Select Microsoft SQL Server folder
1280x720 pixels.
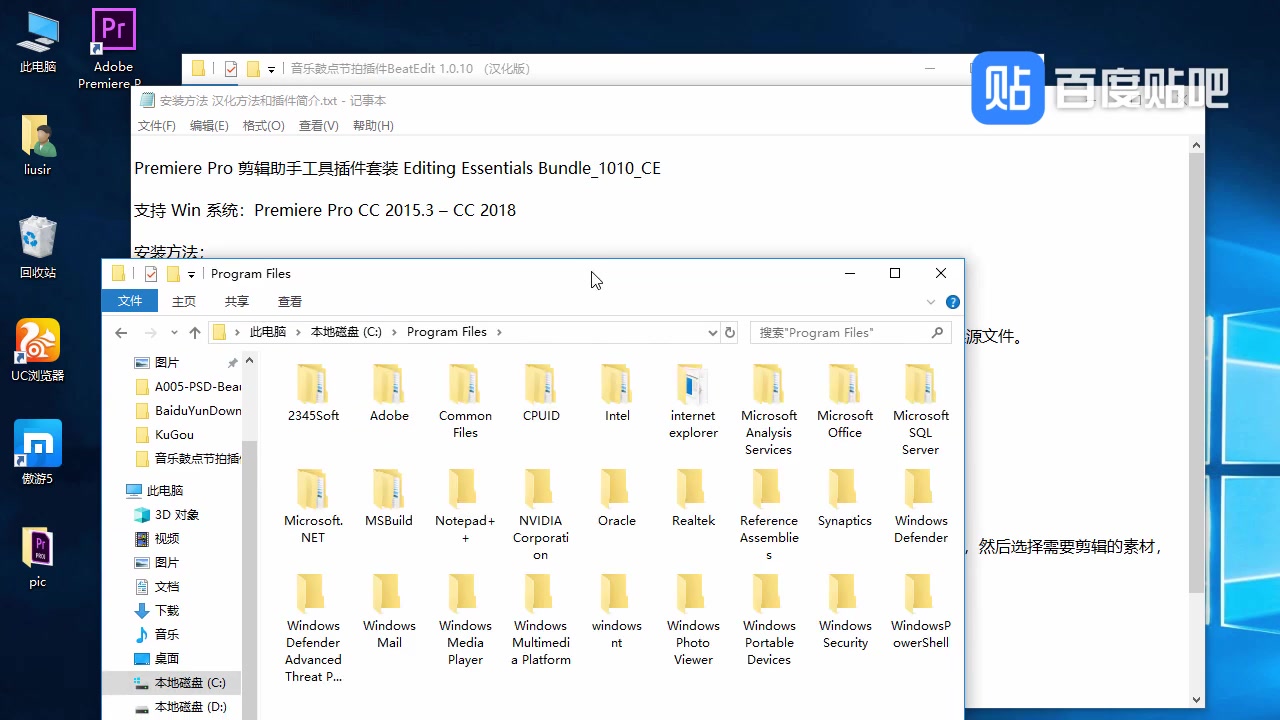click(x=921, y=410)
